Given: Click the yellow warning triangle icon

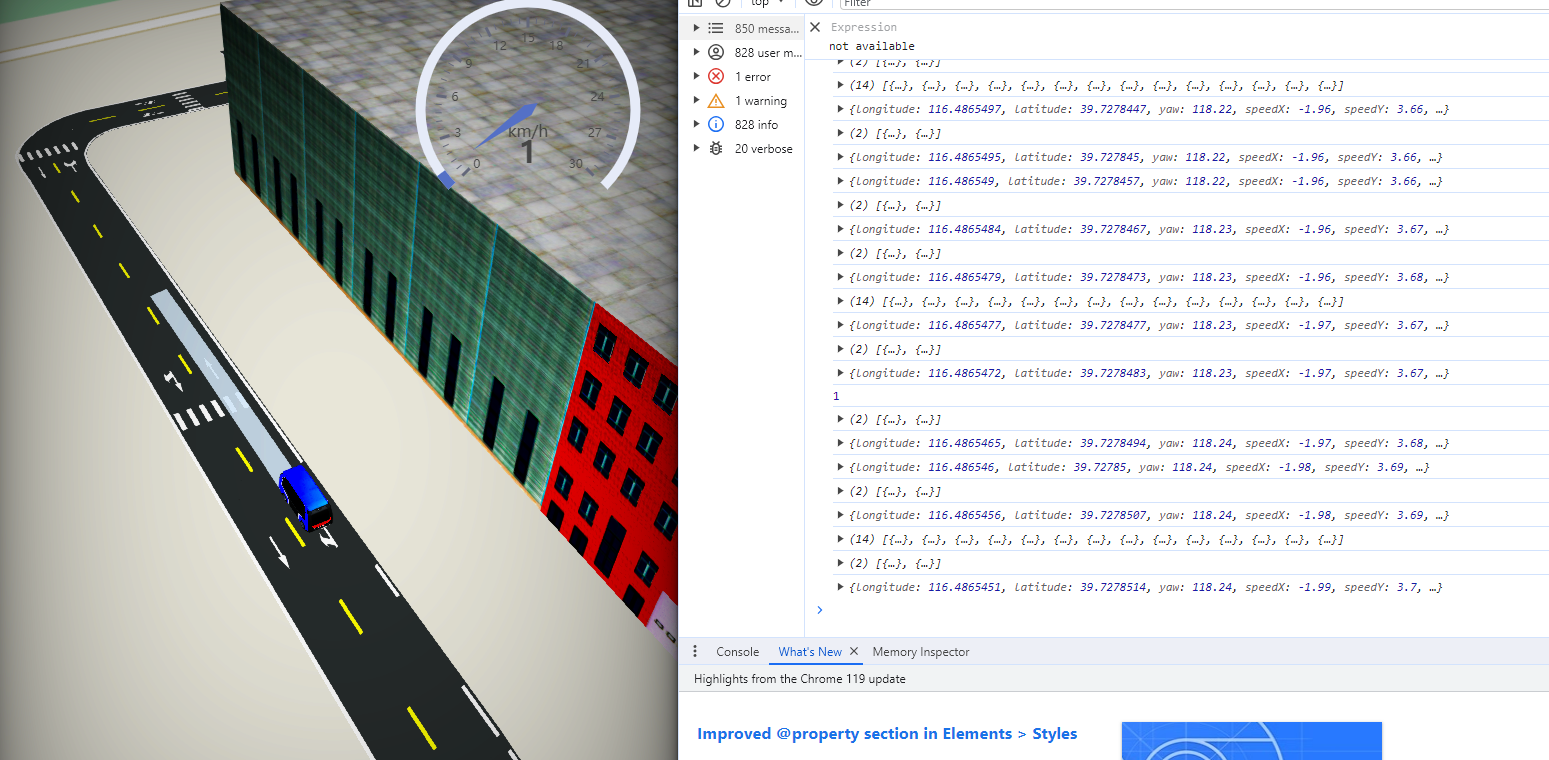Looking at the screenshot, I should point(716,100).
